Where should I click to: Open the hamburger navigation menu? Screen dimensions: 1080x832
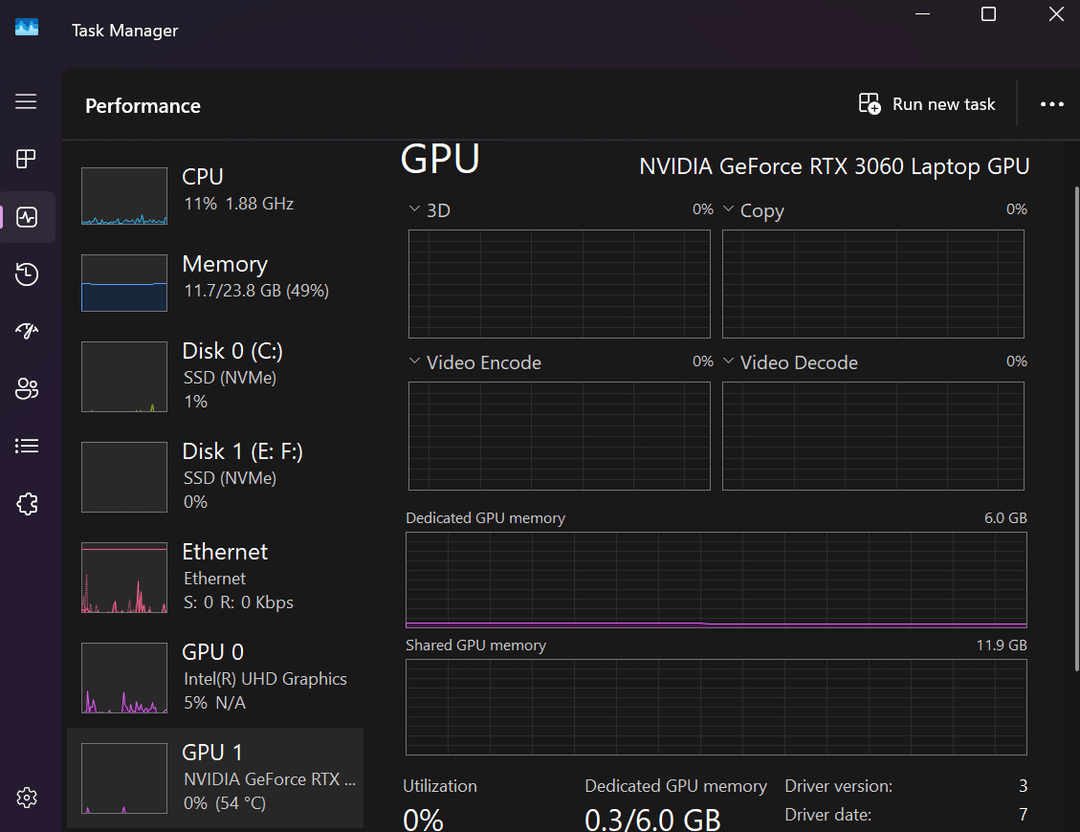coord(26,102)
